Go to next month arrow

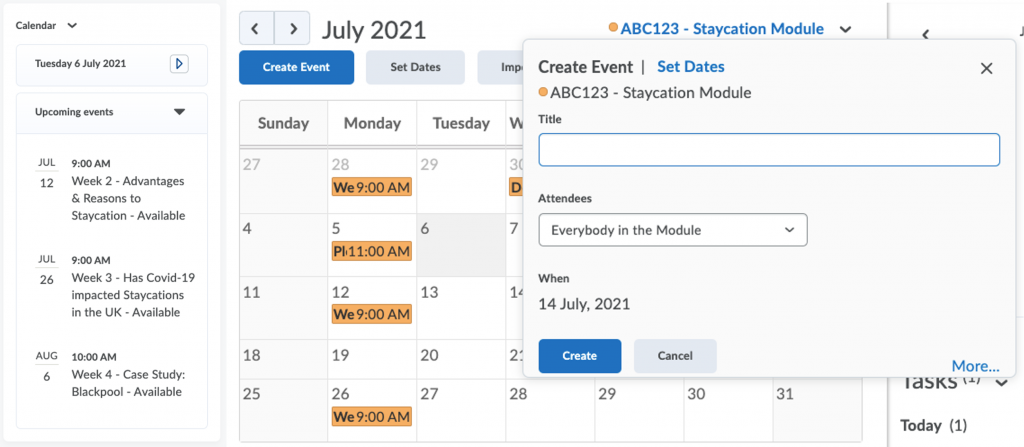point(292,29)
